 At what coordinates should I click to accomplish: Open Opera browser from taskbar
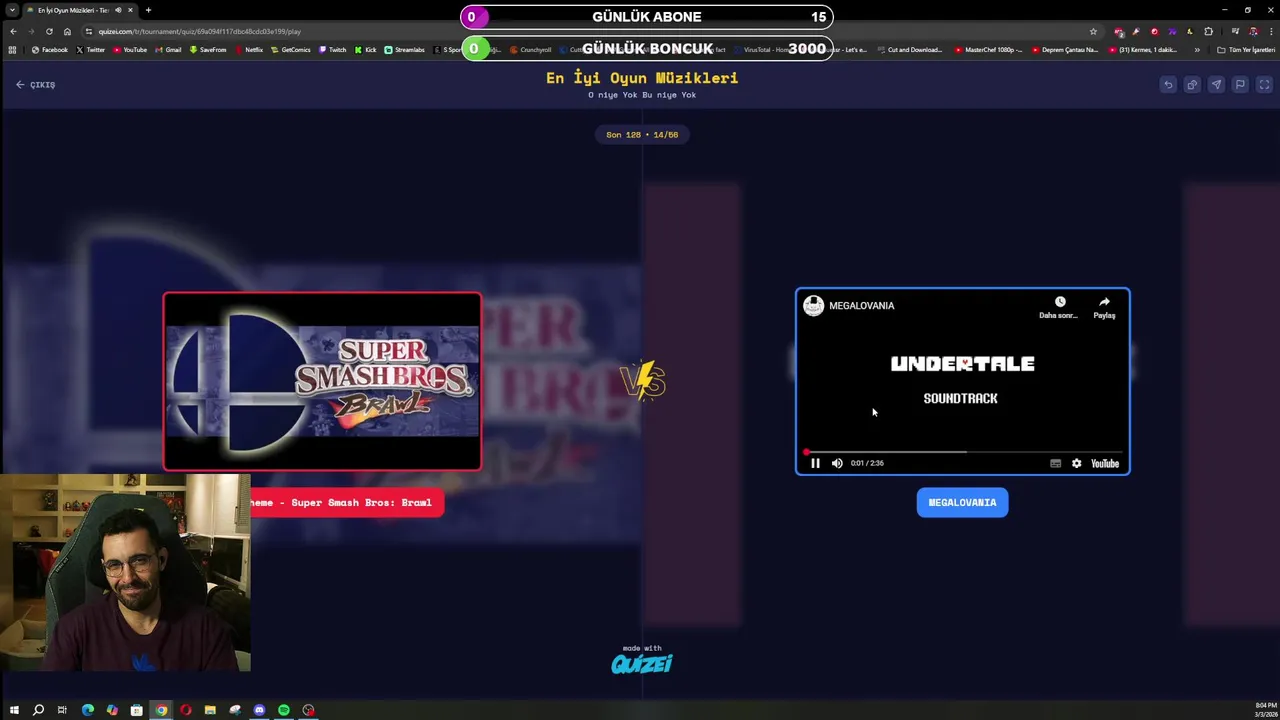coord(186,710)
